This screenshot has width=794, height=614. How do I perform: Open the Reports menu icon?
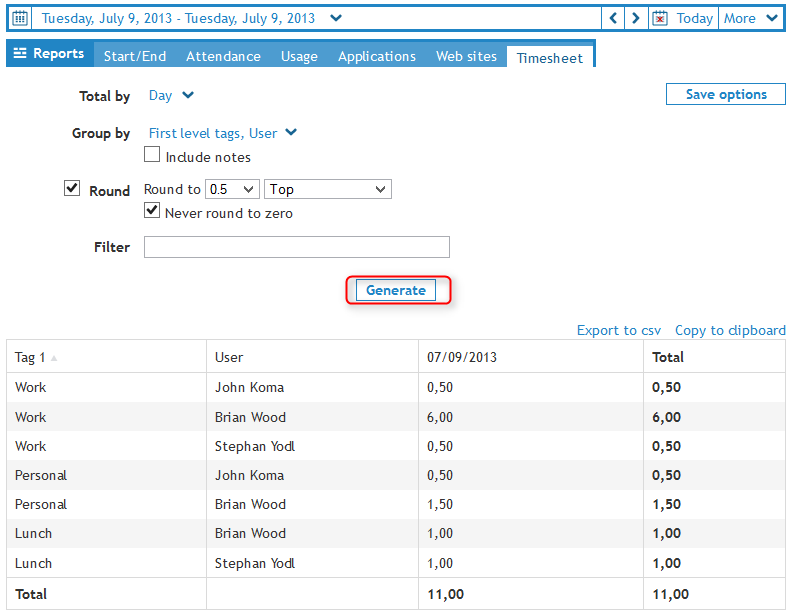[x=20, y=54]
